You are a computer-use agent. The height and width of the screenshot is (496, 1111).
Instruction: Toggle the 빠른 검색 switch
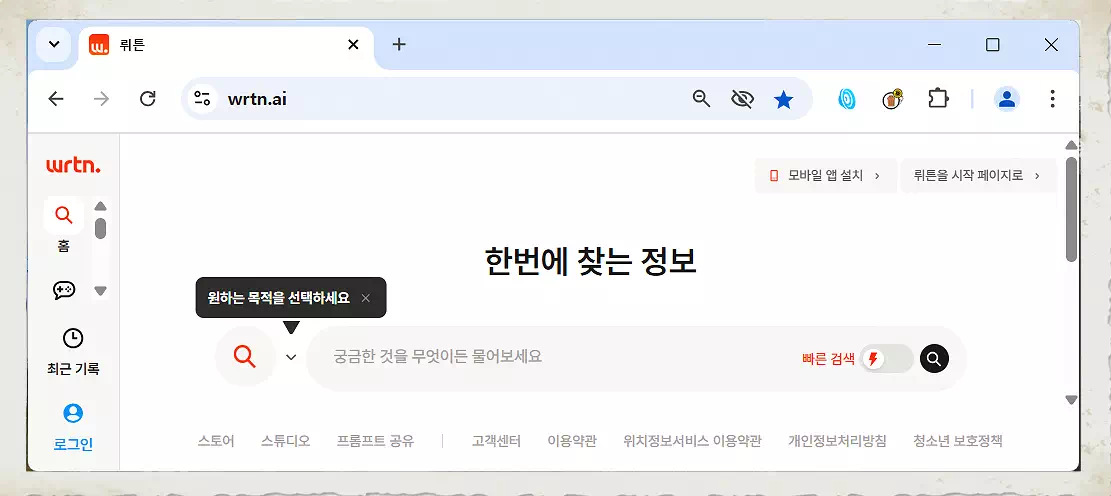[x=886, y=359]
